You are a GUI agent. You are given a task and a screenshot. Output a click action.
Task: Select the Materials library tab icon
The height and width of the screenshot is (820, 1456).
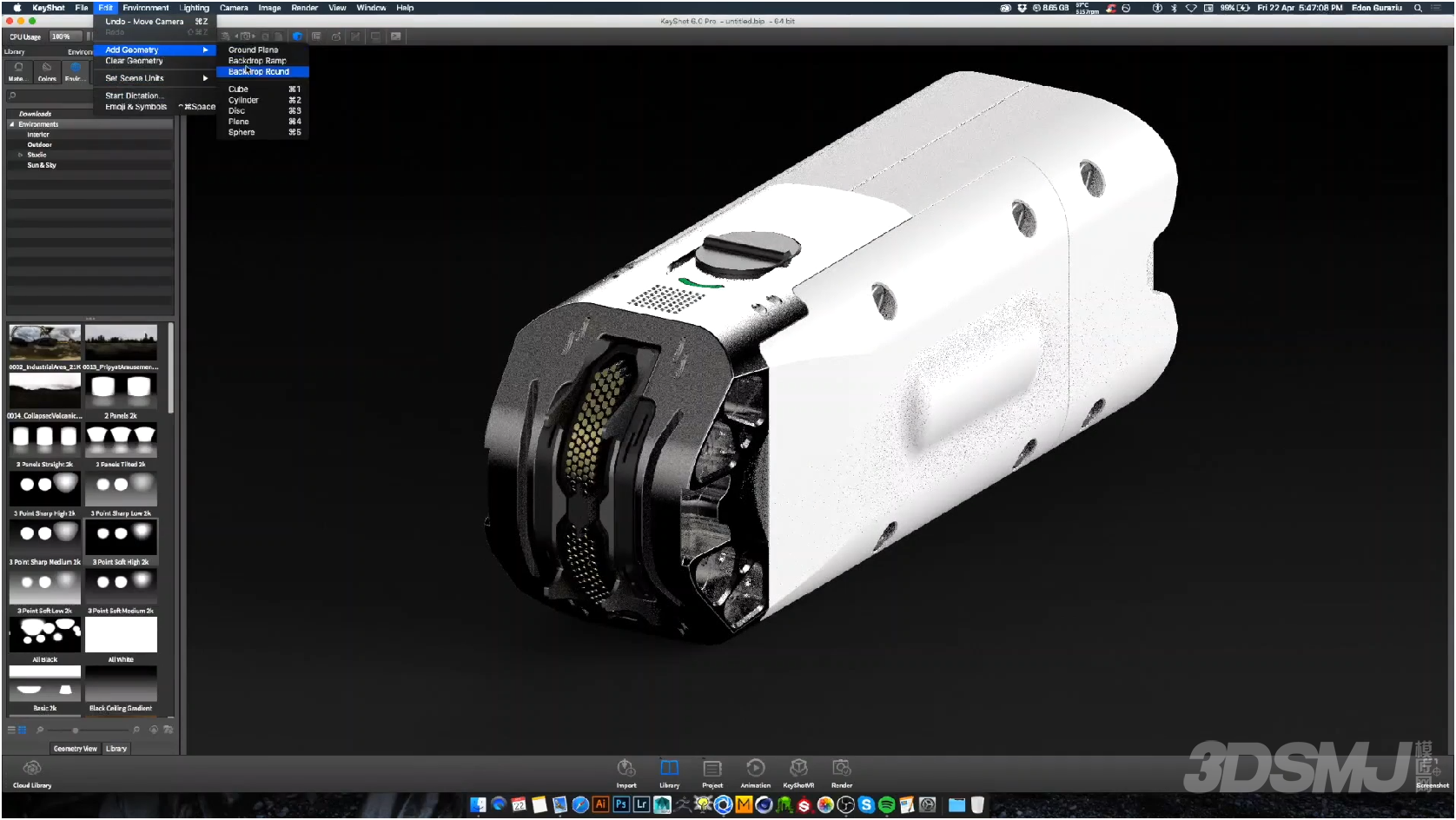tap(18, 71)
